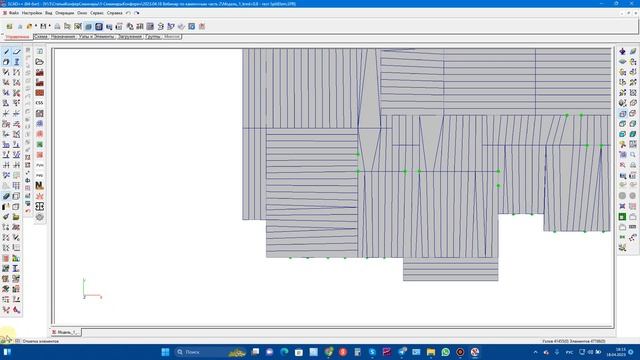Open the Сервис menu
The height and width of the screenshot is (360, 640).
pyautogui.click(x=97, y=13)
